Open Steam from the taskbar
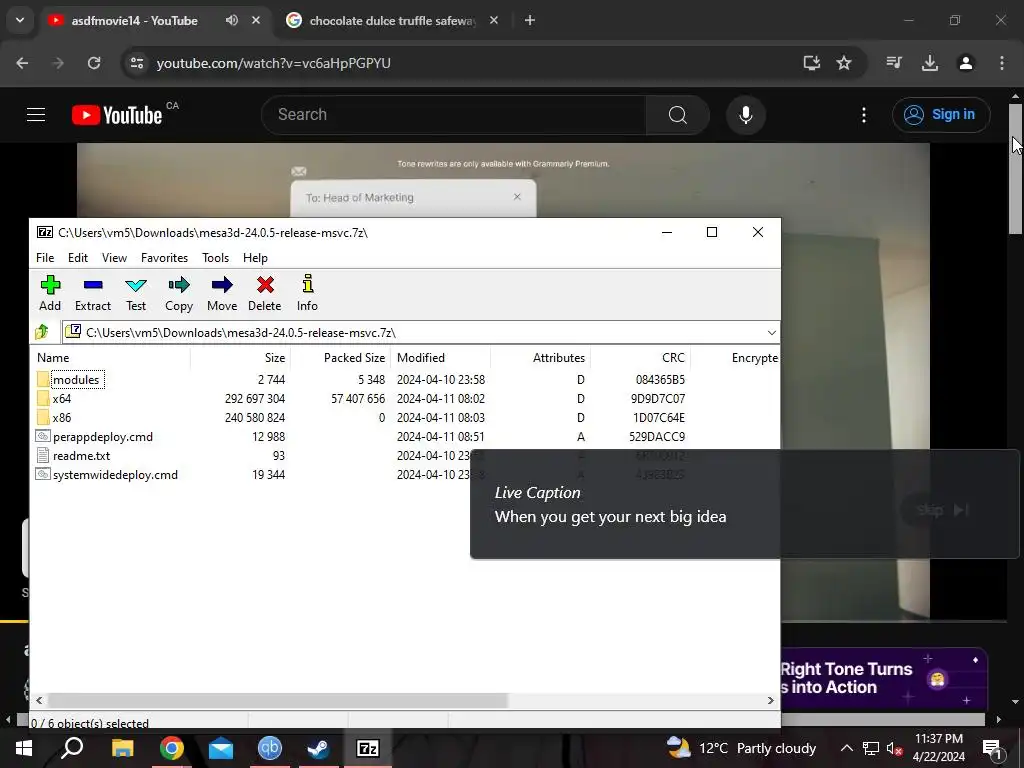1024x768 pixels. [x=319, y=748]
